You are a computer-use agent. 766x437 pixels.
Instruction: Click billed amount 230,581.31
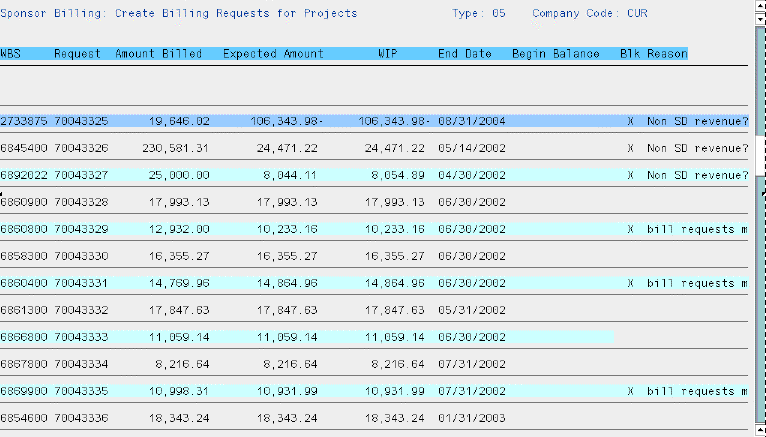coord(175,148)
